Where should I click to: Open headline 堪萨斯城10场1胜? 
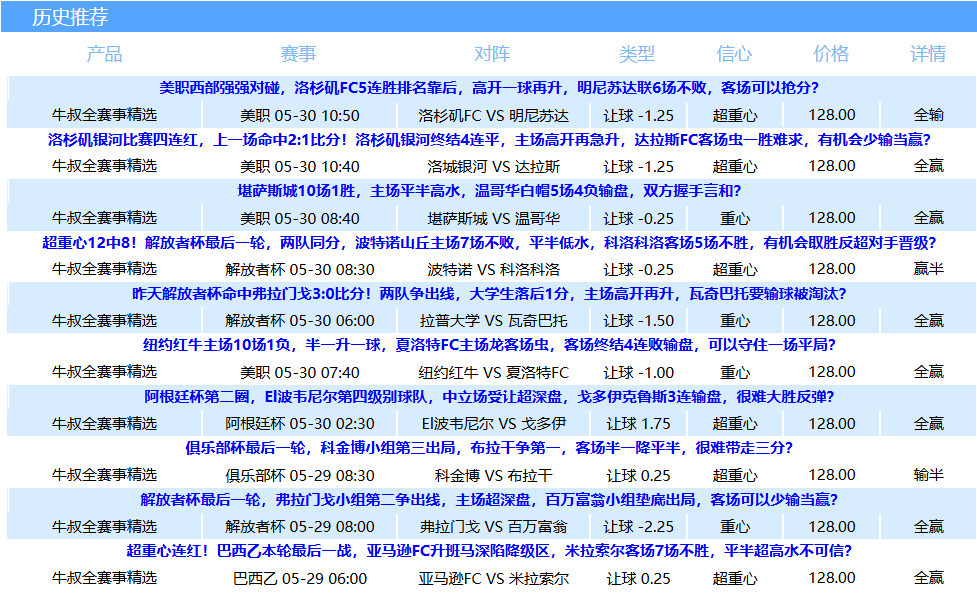(x=489, y=191)
